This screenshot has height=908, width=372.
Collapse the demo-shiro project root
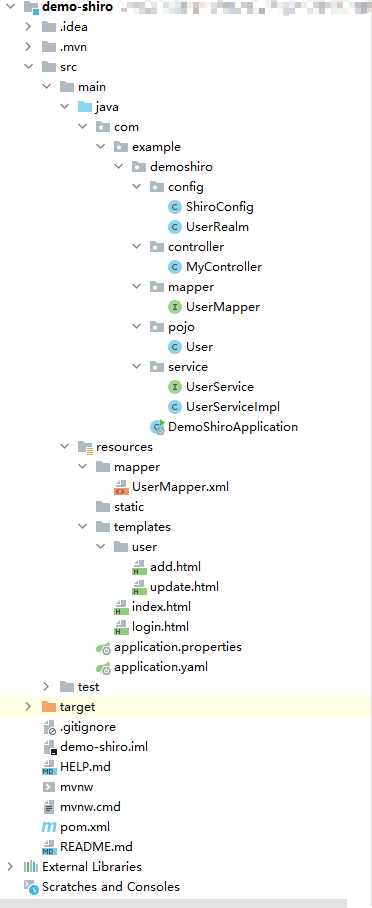[x=10, y=8]
